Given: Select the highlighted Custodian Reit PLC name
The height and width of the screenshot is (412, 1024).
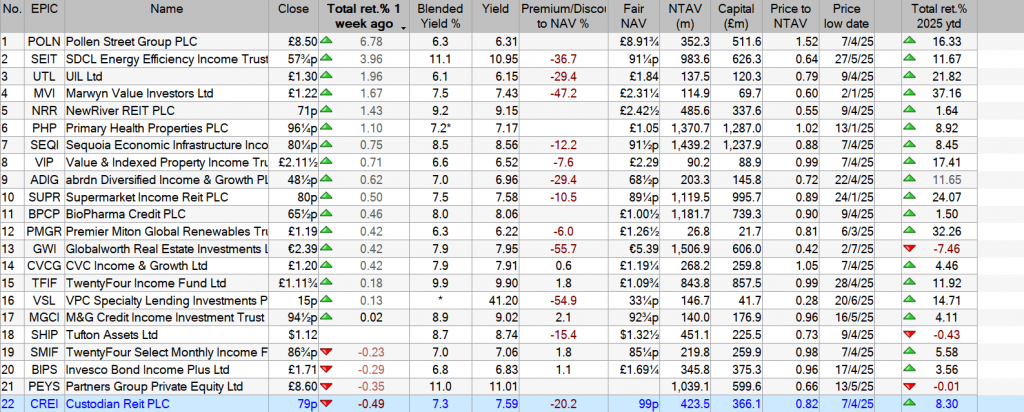Looking at the screenshot, I should tap(118, 404).
